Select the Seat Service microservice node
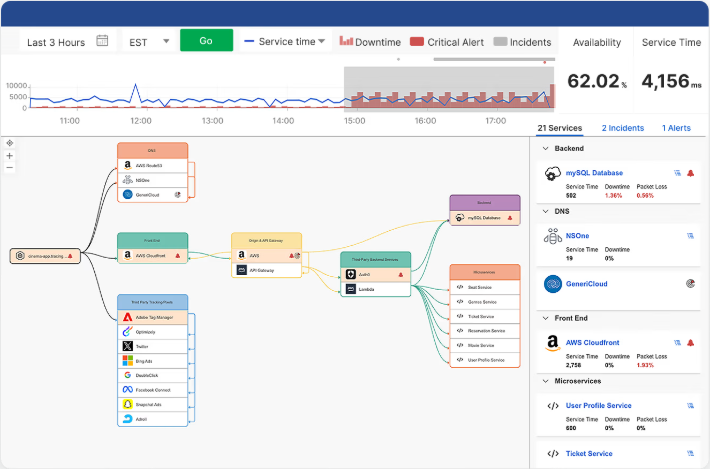 (x=485, y=287)
